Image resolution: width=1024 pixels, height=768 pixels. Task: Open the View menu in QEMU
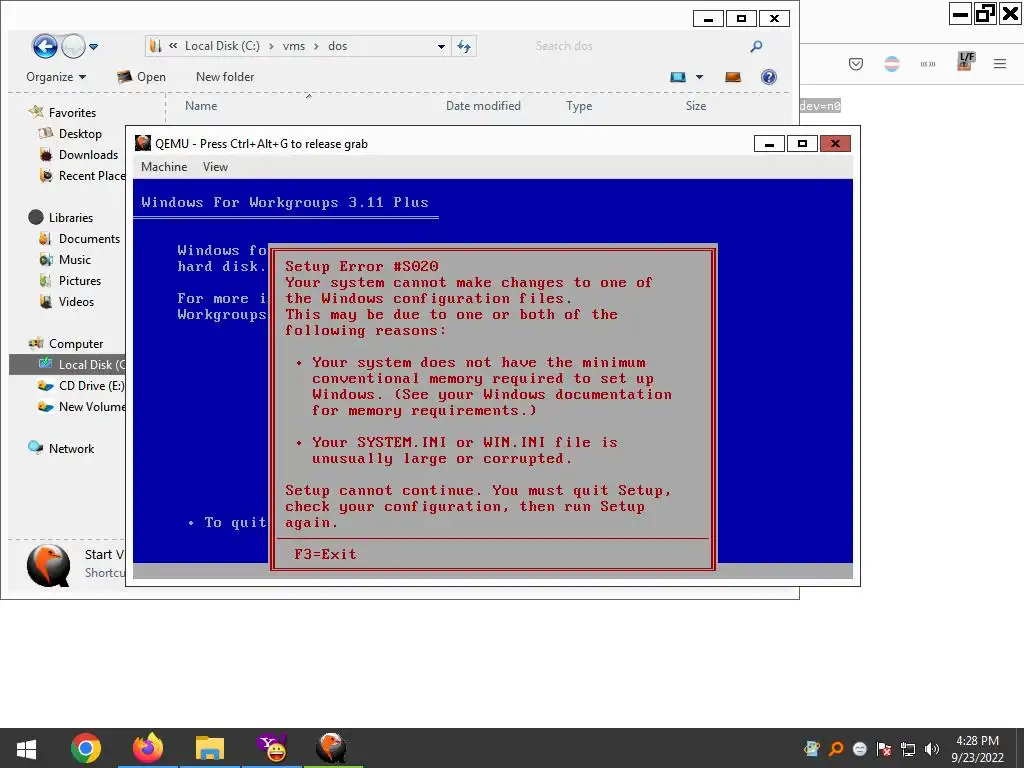(215, 167)
